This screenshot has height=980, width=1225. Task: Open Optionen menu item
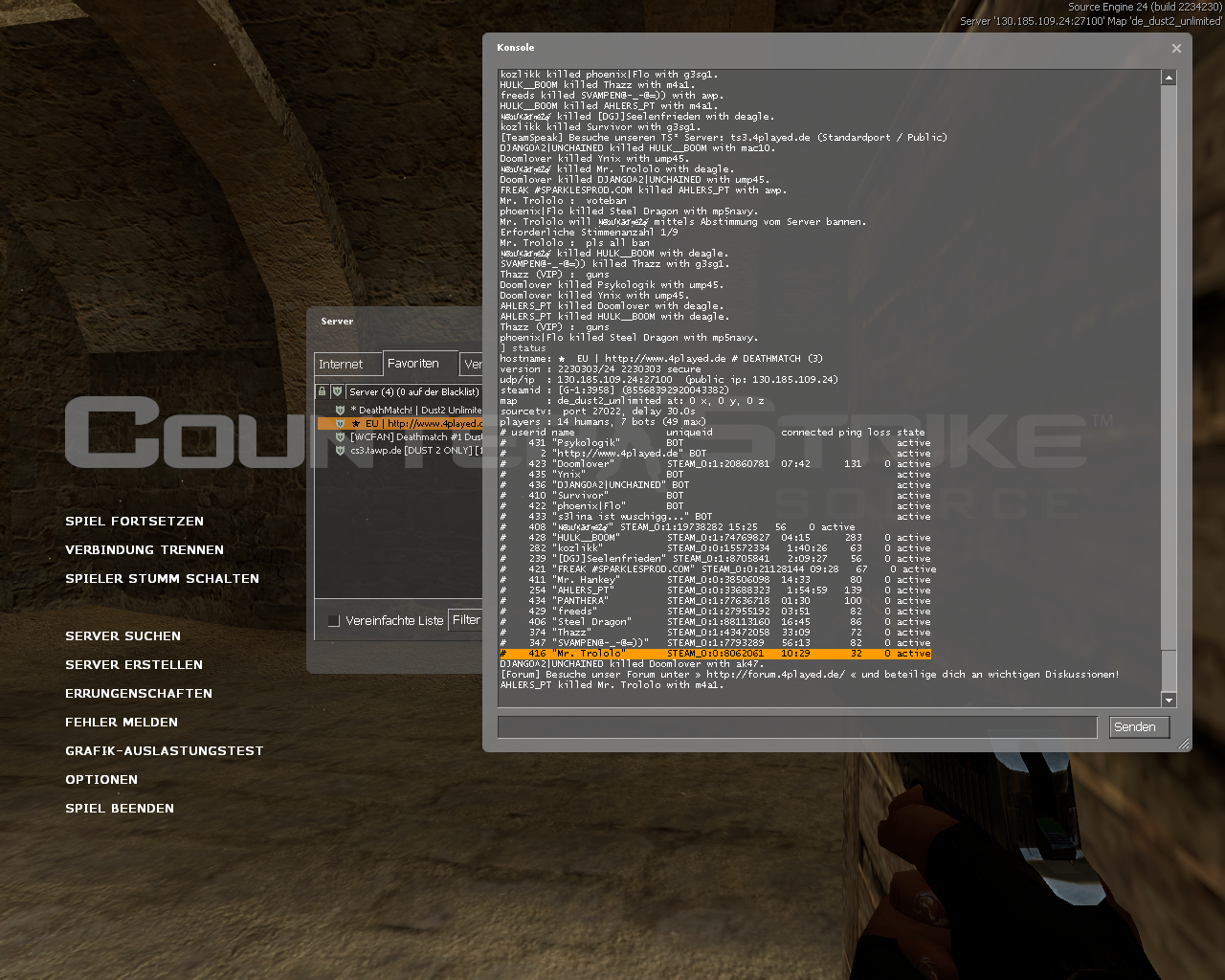(101, 780)
